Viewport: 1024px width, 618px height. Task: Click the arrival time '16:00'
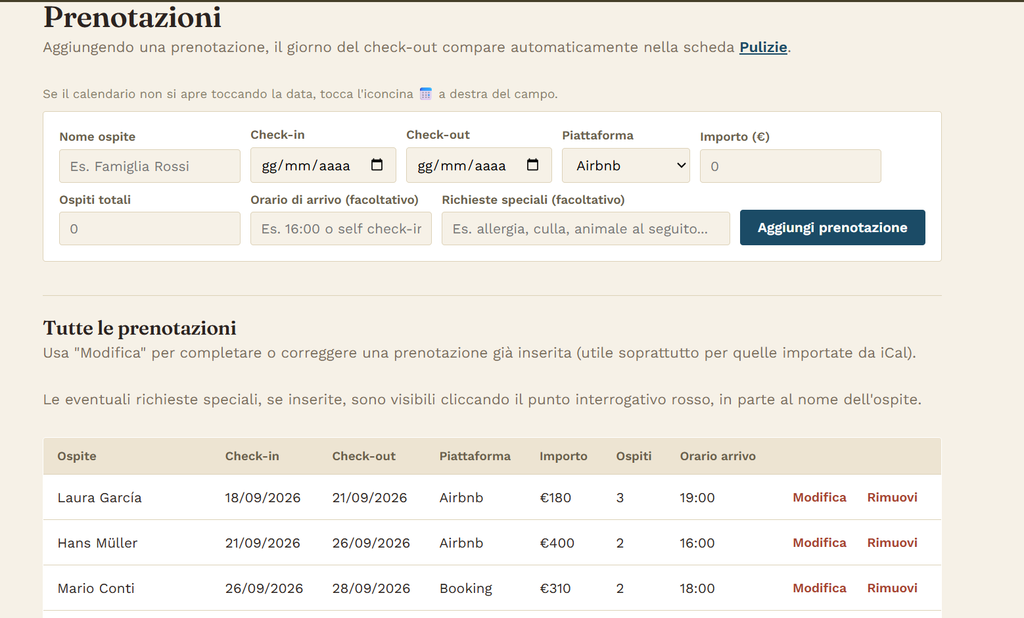click(697, 543)
